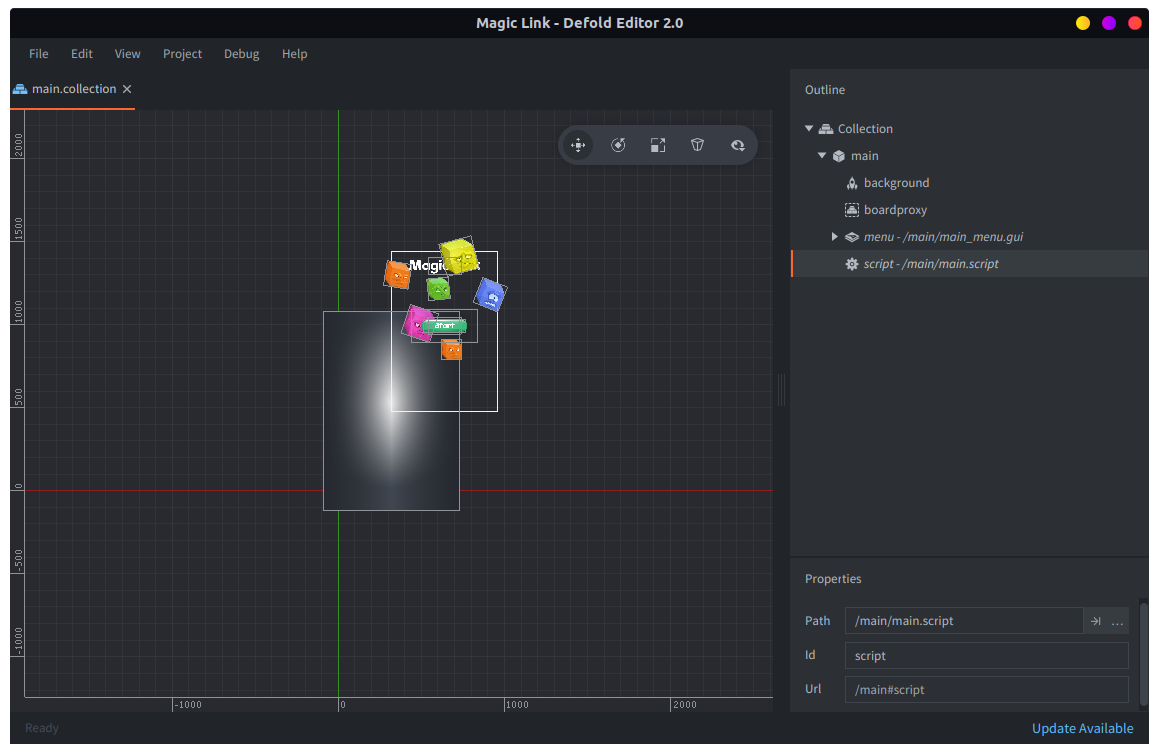Collapse the main game object node

(822, 156)
